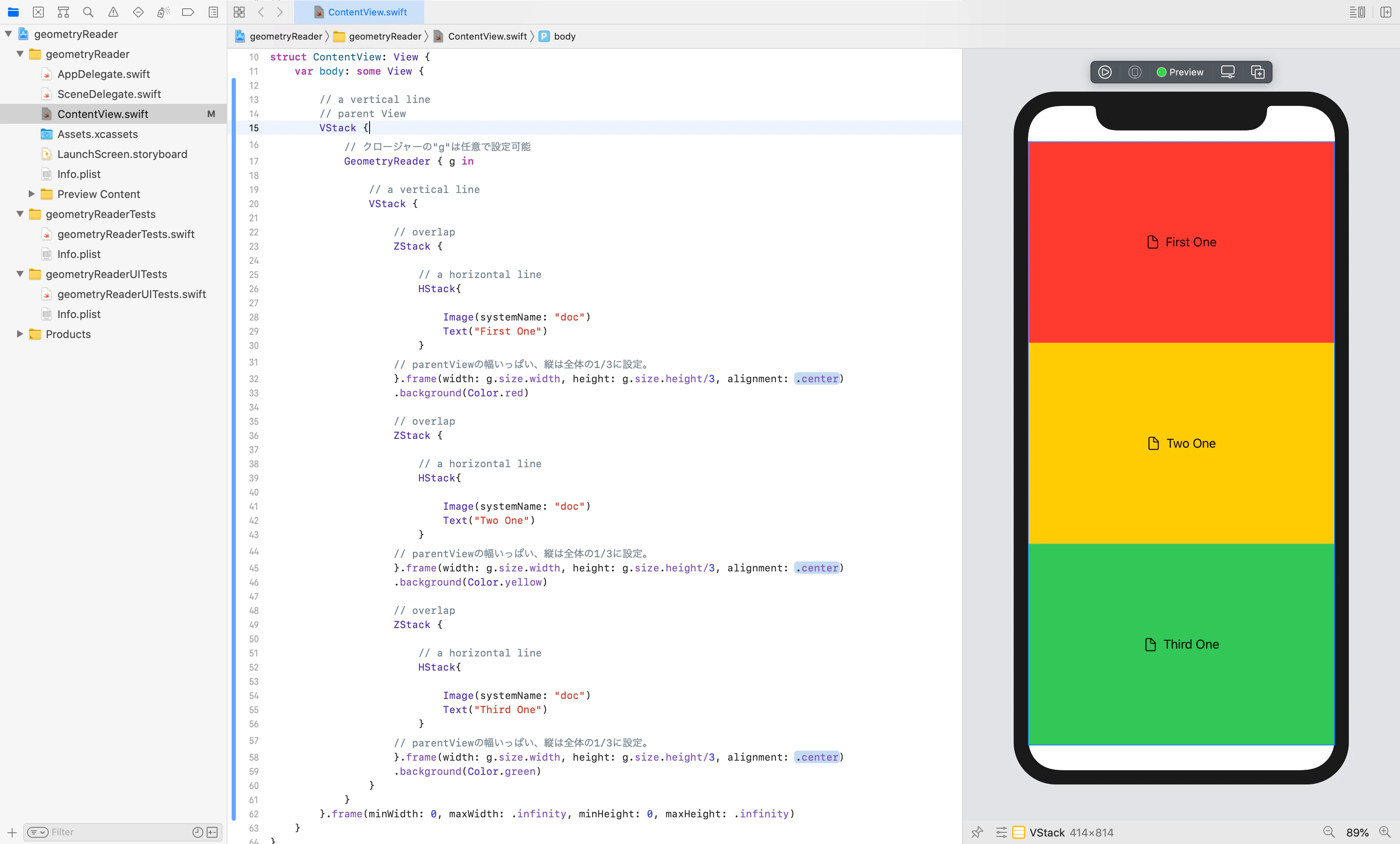Screen dimensions: 1400x844
Task: Click the 89% zoom level
Action: tap(1357, 832)
